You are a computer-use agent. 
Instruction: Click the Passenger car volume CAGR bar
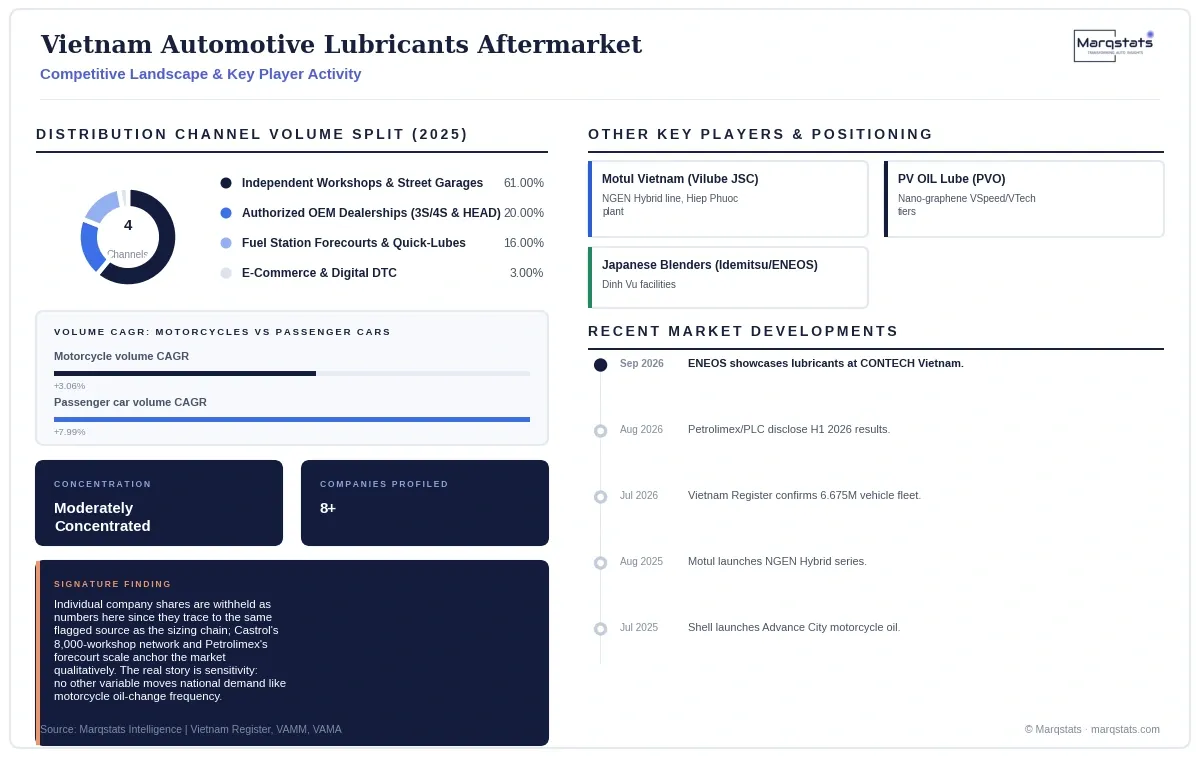292,419
